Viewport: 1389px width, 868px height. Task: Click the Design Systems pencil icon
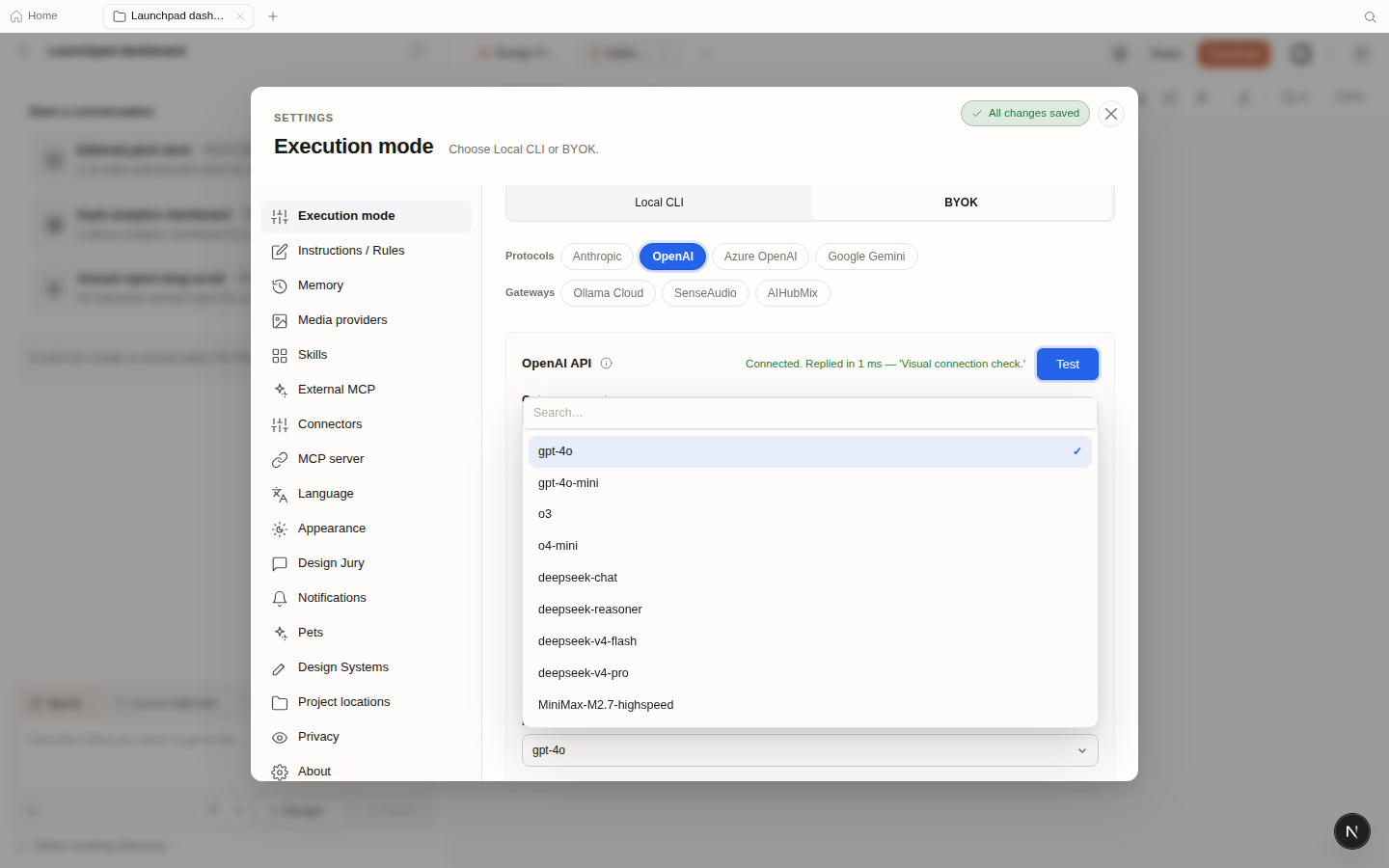click(x=280, y=668)
